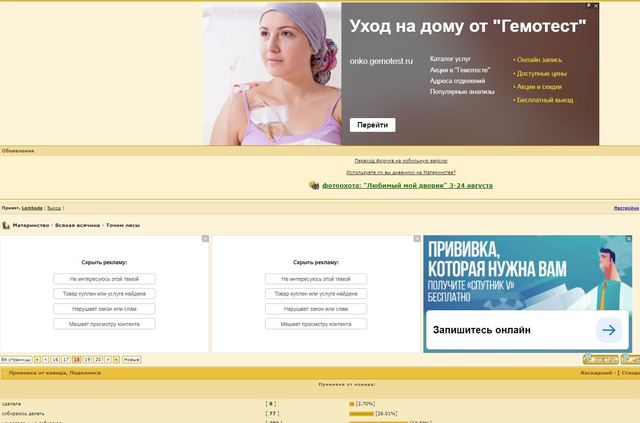Open the forum mobile version transition announcement link
640x423 pixels.
tap(401, 161)
